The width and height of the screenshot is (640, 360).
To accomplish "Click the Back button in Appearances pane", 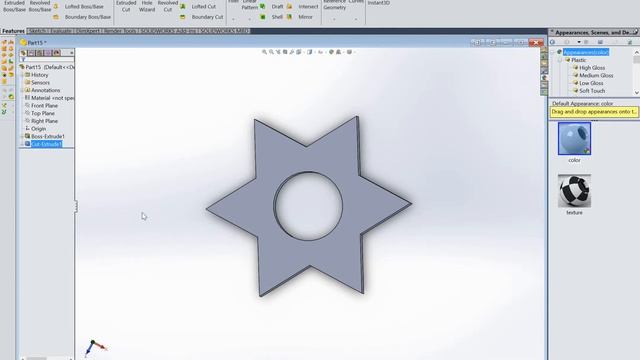I will [553, 42].
